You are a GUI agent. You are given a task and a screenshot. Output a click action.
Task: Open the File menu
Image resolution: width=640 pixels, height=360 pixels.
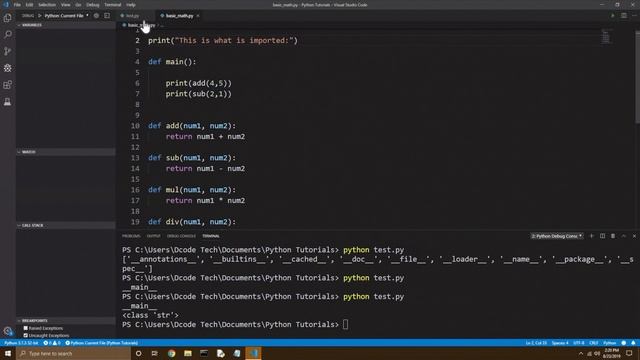click(17, 5)
